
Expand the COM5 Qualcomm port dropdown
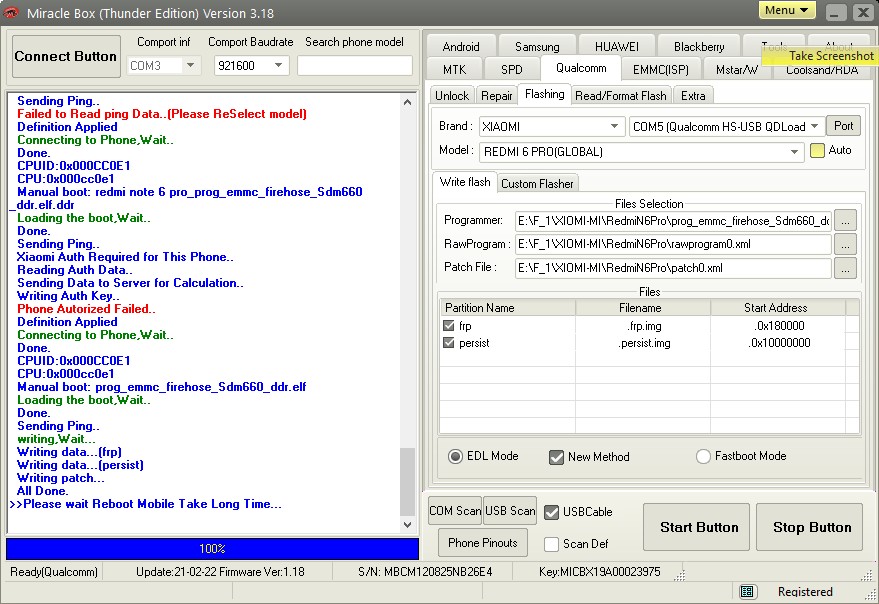click(815, 126)
